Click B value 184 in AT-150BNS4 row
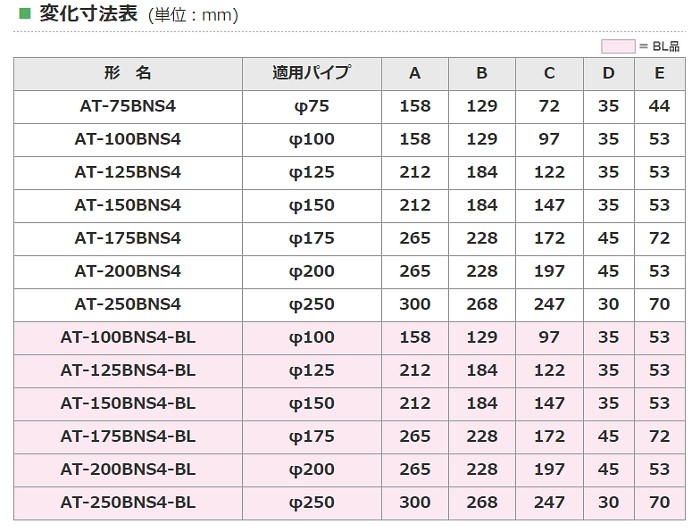 click(x=482, y=205)
